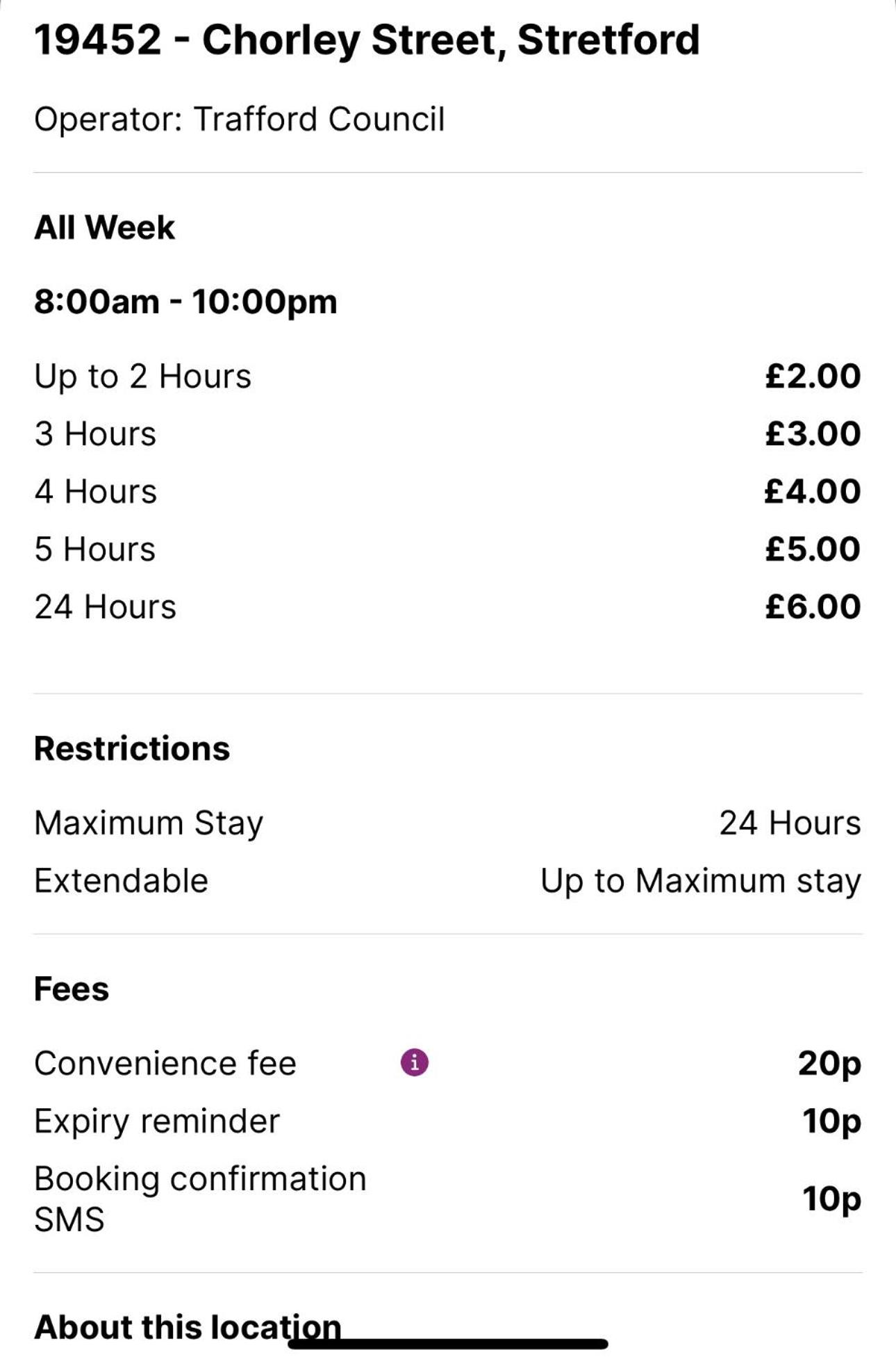The height and width of the screenshot is (1366, 896).
Task: Select the Up to 2 Hours tariff
Action: coord(448,376)
